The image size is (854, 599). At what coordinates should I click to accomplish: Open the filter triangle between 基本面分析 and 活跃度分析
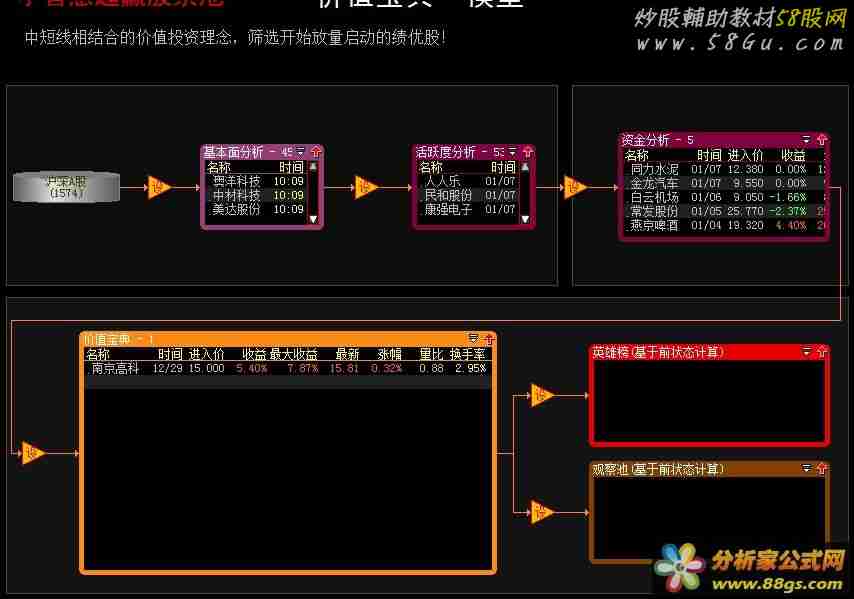click(x=366, y=187)
